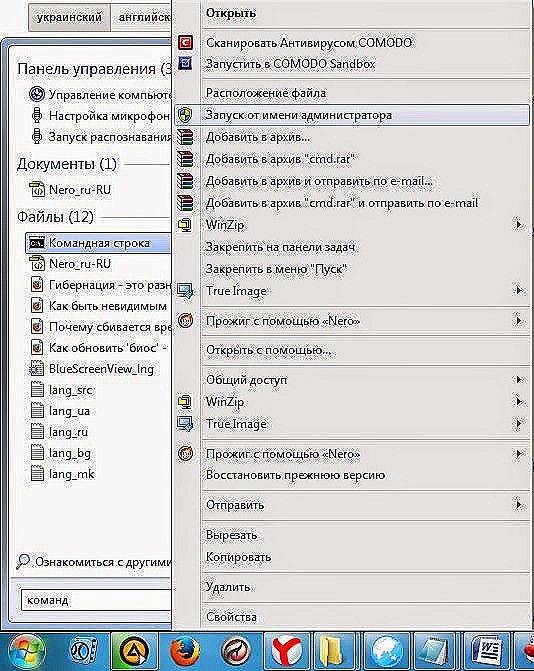Click the search box containing 'команд'
534x671 pixels.
(96, 600)
